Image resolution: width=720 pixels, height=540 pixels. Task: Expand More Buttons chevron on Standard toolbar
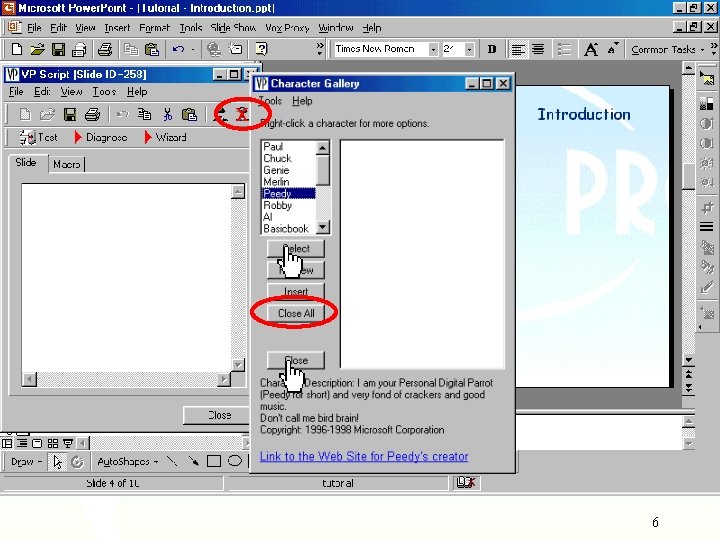(x=320, y=49)
